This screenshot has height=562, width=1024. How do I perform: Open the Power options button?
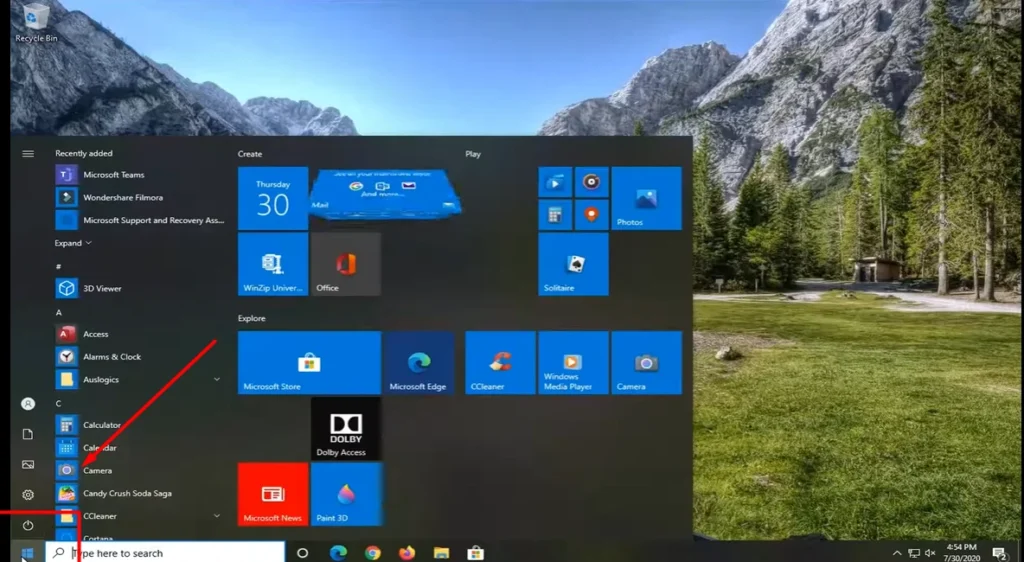(28, 525)
